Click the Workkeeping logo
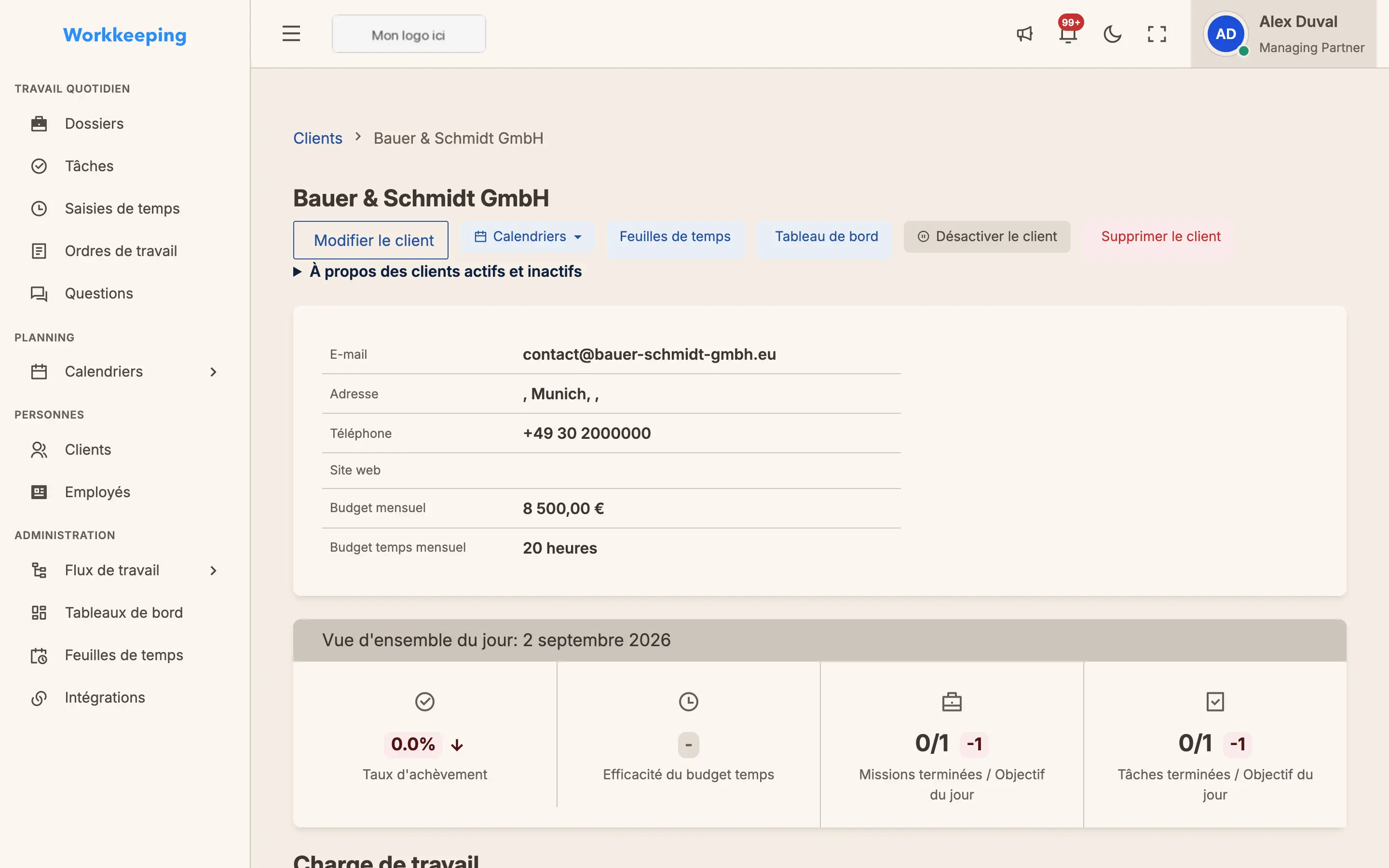Image resolution: width=1389 pixels, height=868 pixels. [x=124, y=35]
